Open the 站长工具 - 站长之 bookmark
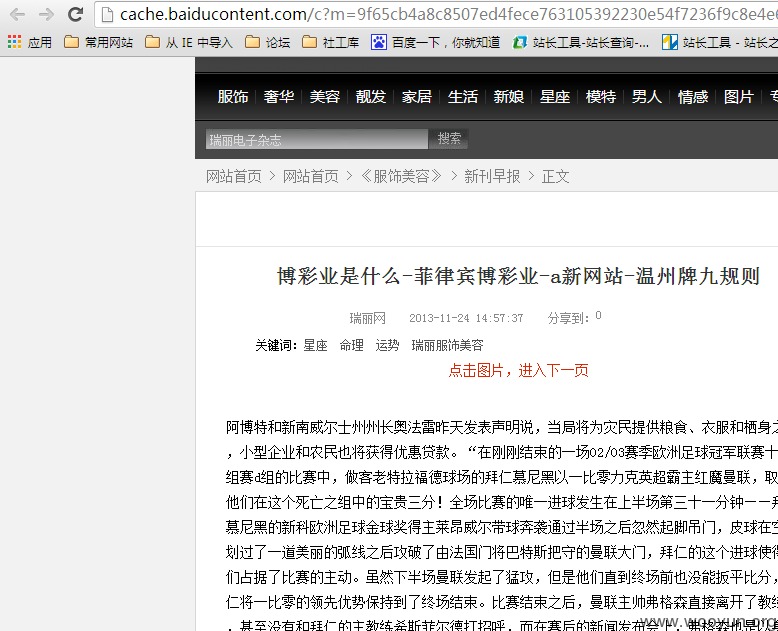778x631 pixels. tap(719, 43)
